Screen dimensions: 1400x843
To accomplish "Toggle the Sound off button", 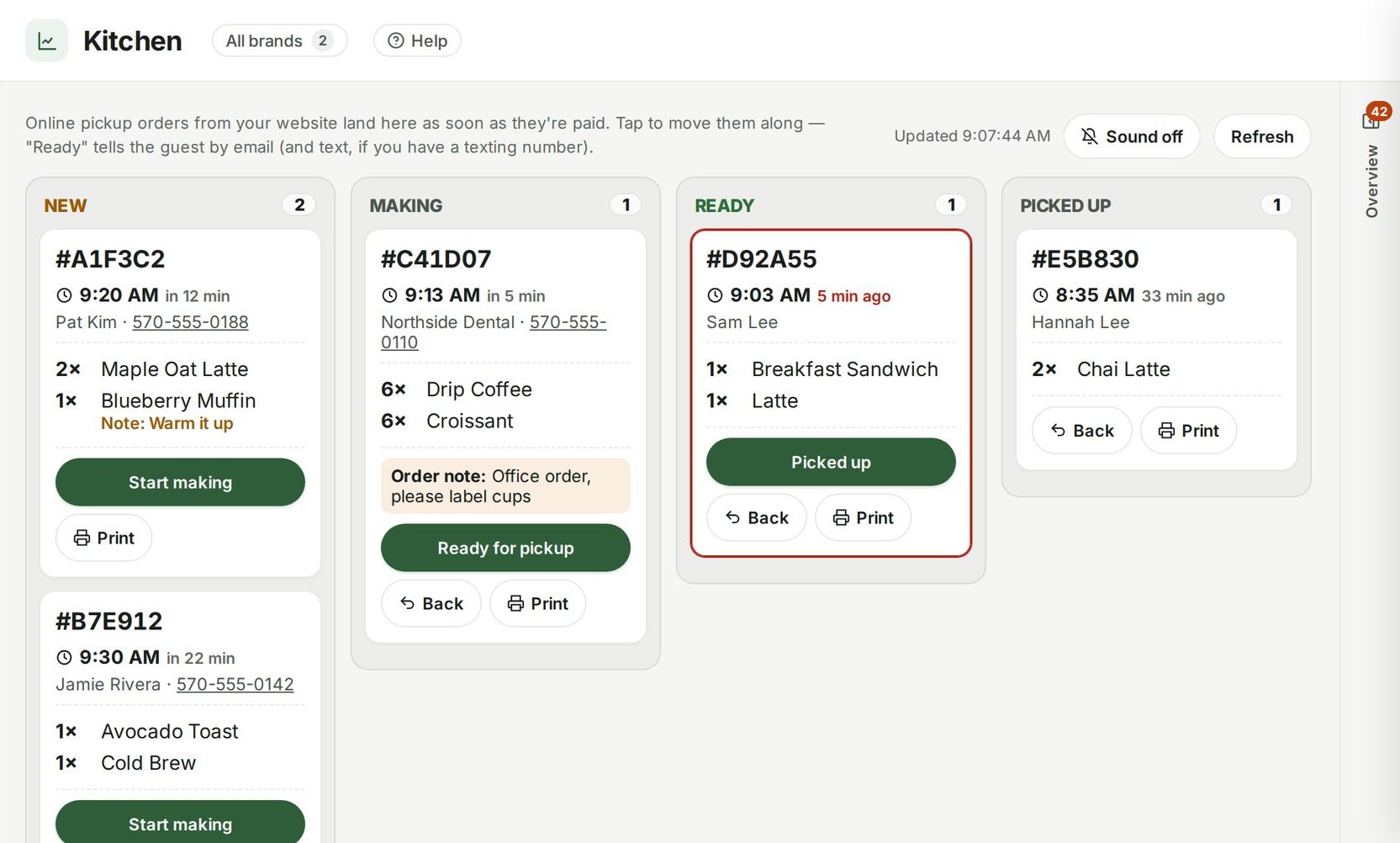I will coord(1131,136).
